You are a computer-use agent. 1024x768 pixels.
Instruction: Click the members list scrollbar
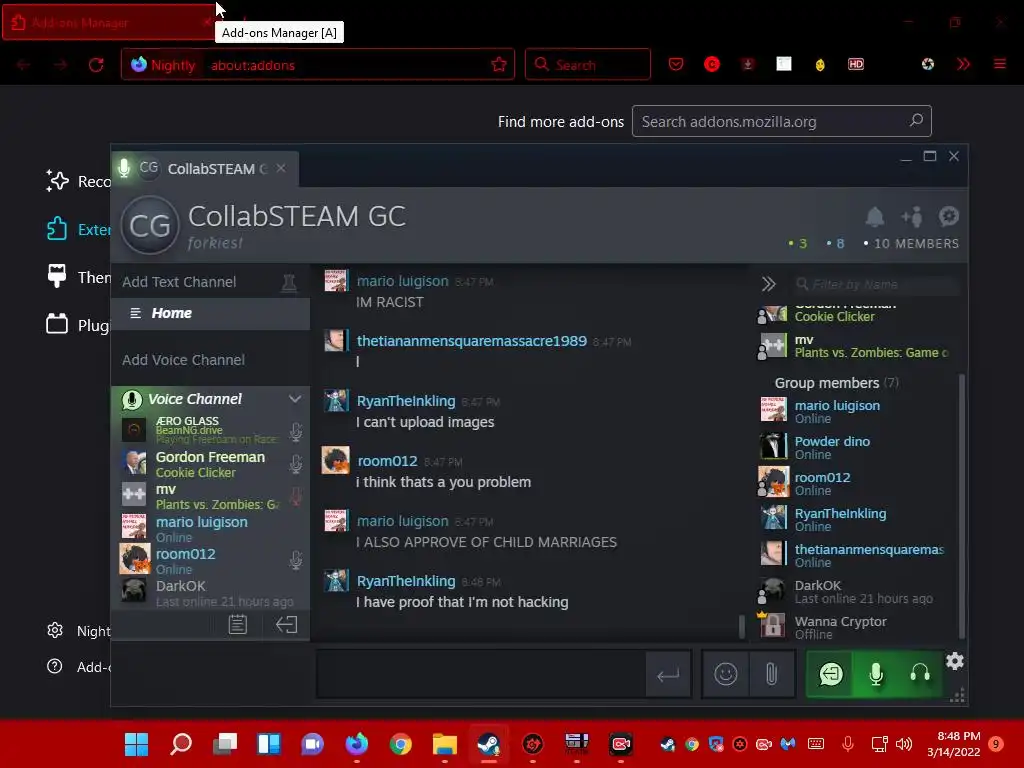pos(961,505)
